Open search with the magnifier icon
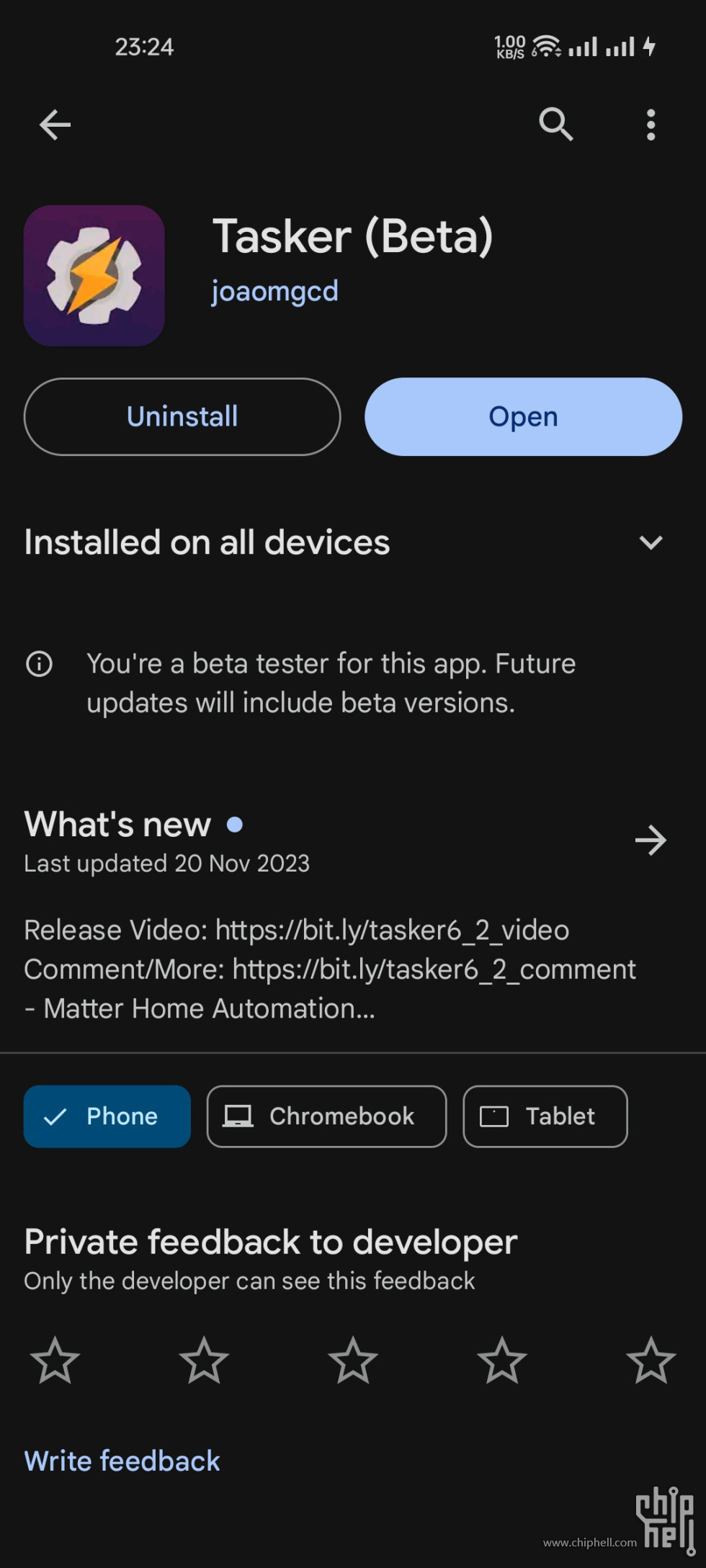 click(x=555, y=125)
